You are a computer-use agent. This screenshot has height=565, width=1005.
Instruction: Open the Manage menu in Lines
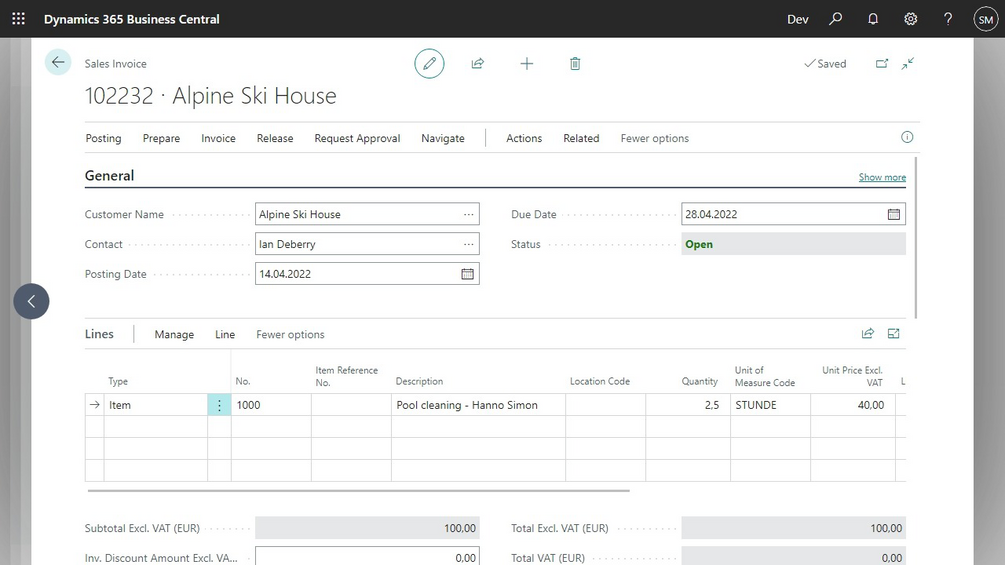click(174, 334)
